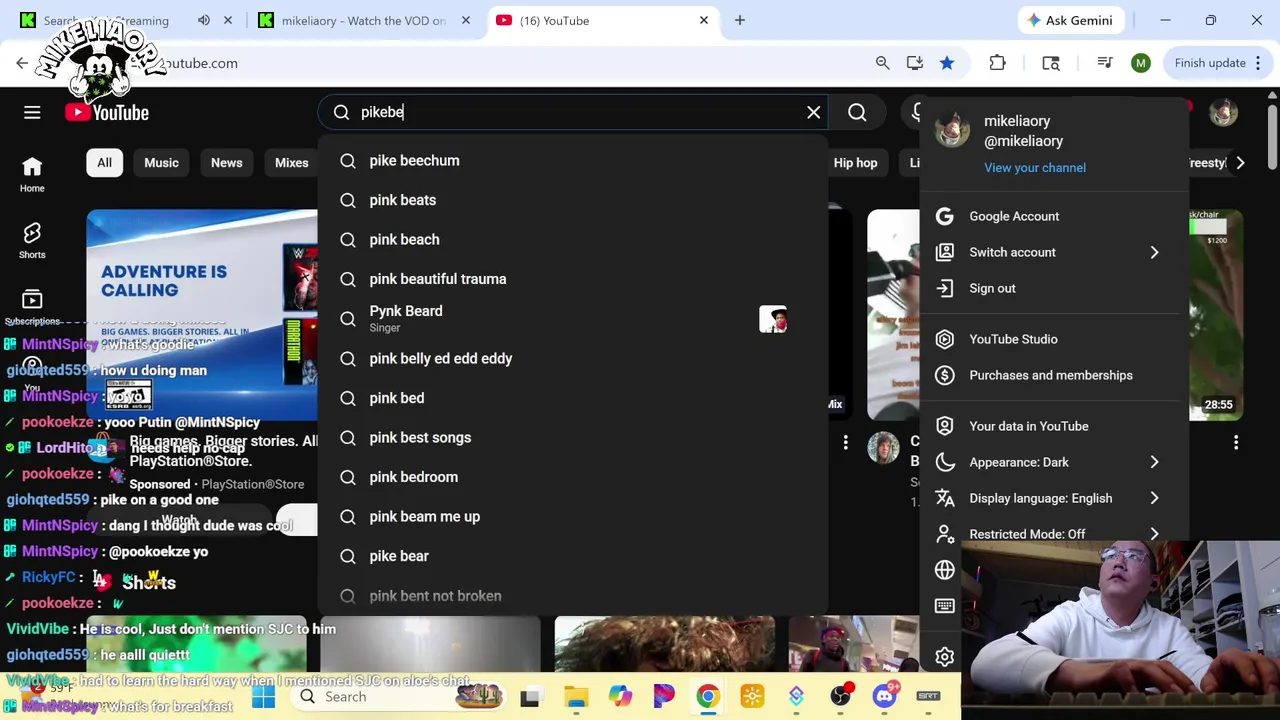Mute the first tab's speaker icon
1280x720 pixels.
pyautogui.click(x=204, y=20)
